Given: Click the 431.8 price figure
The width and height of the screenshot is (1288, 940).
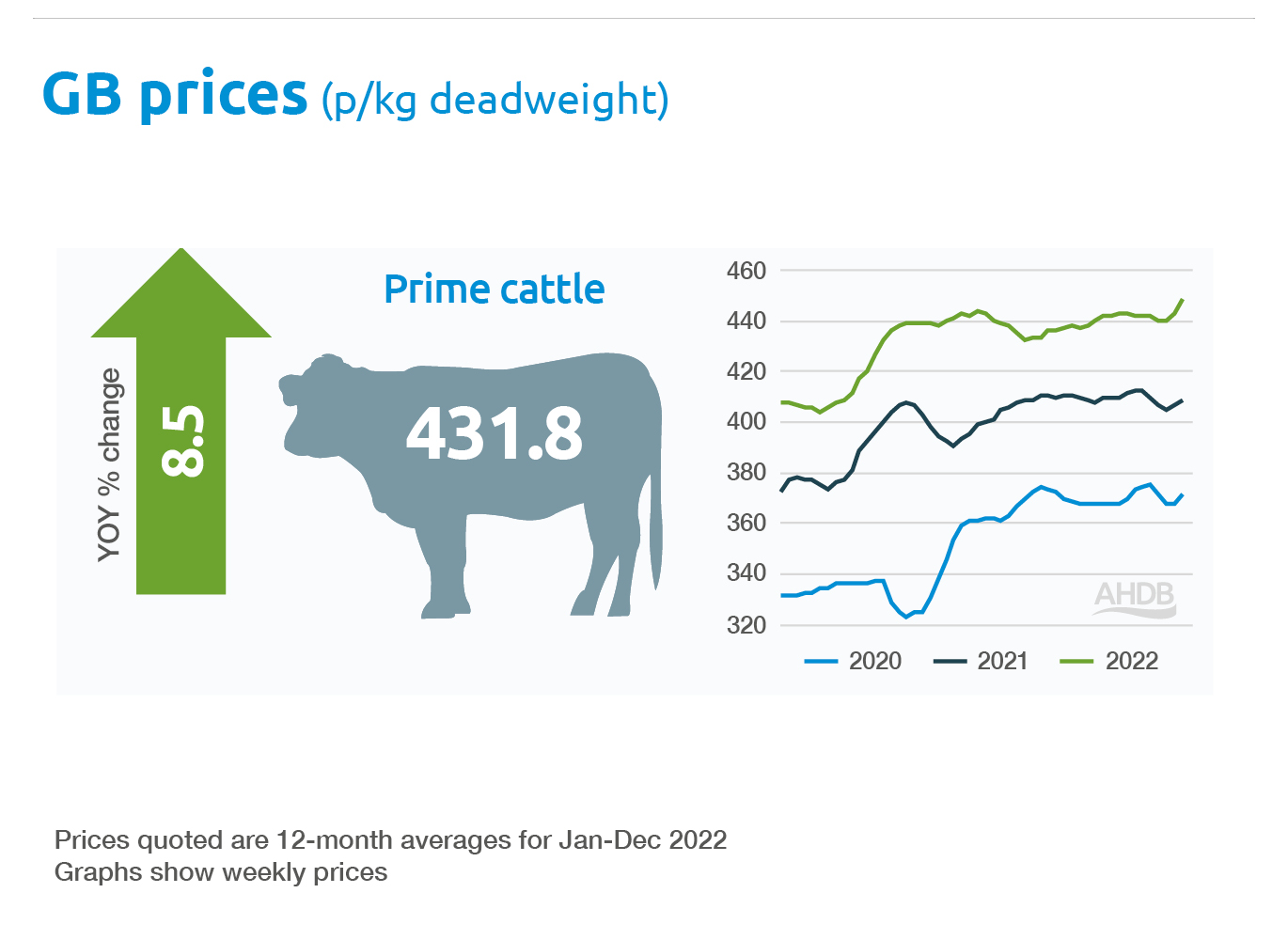Looking at the screenshot, I should point(495,434).
